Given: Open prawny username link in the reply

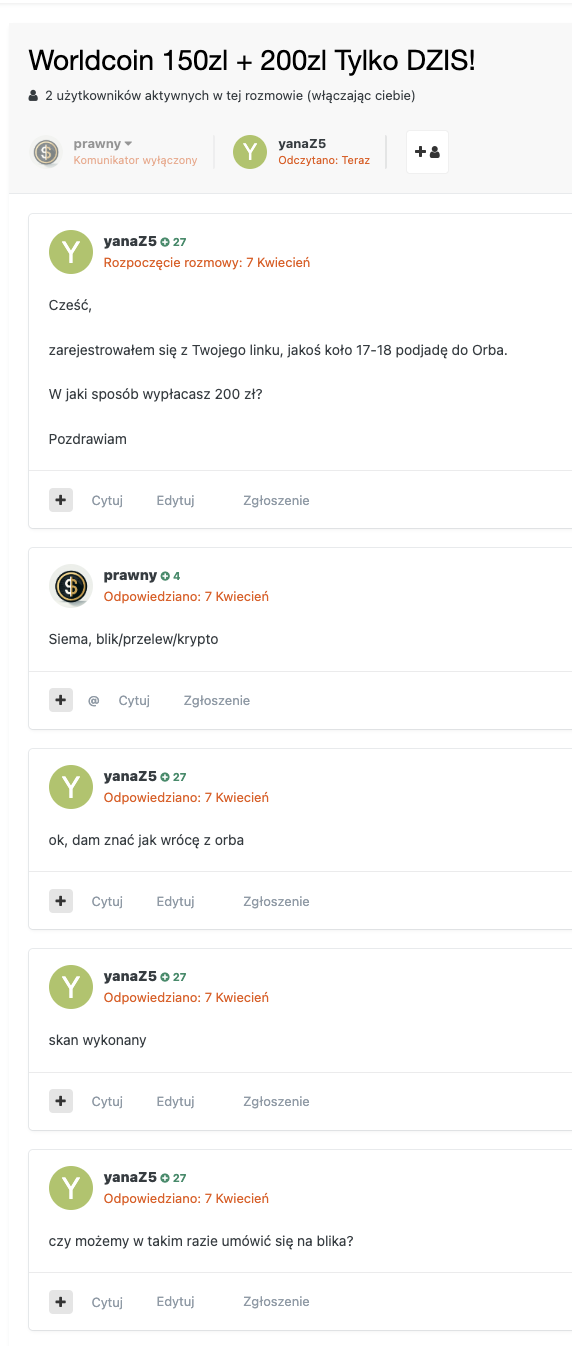Looking at the screenshot, I should (x=130, y=575).
